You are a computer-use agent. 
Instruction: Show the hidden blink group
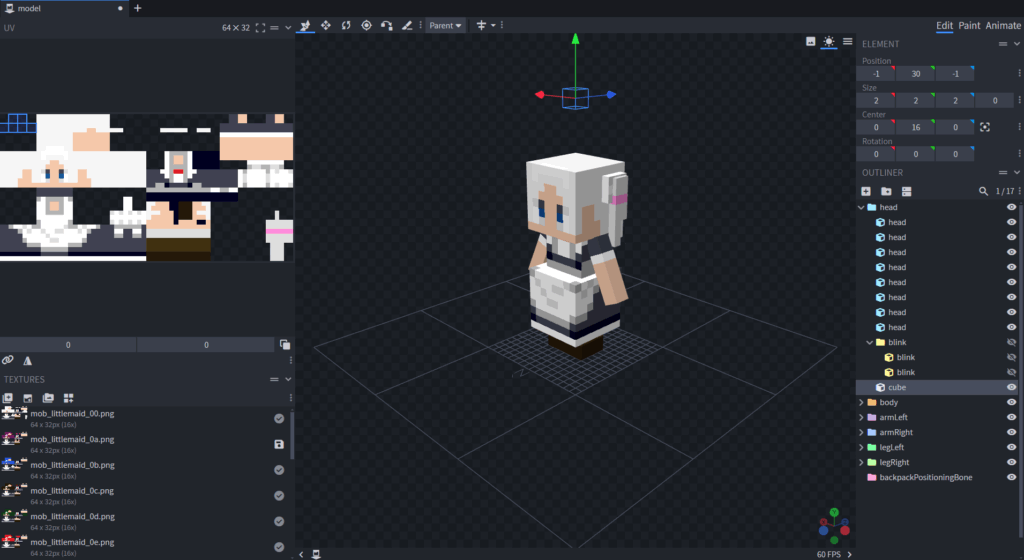tap(1011, 342)
